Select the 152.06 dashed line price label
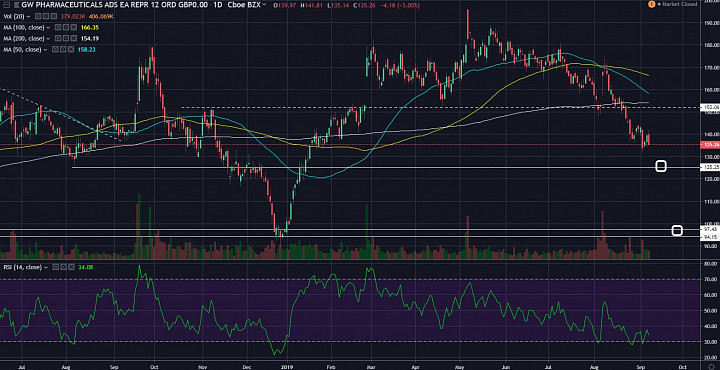Screen dimensions: 720x370 tap(710, 107)
